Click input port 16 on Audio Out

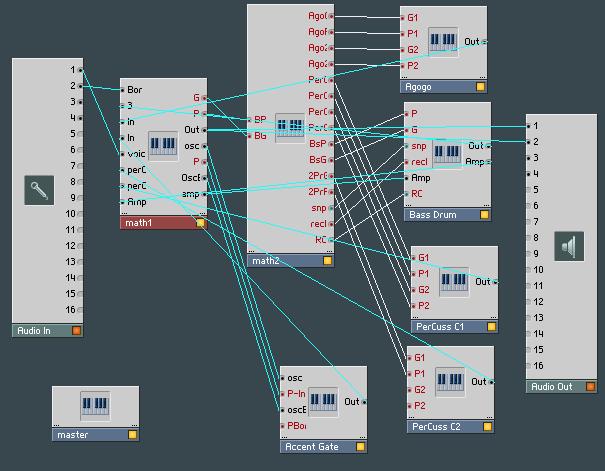tap(530, 366)
